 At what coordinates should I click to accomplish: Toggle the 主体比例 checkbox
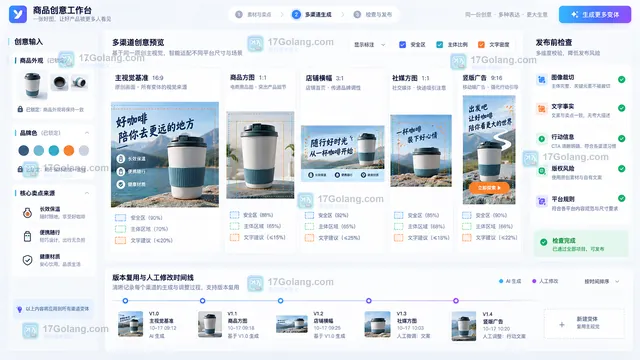[x=440, y=44]
